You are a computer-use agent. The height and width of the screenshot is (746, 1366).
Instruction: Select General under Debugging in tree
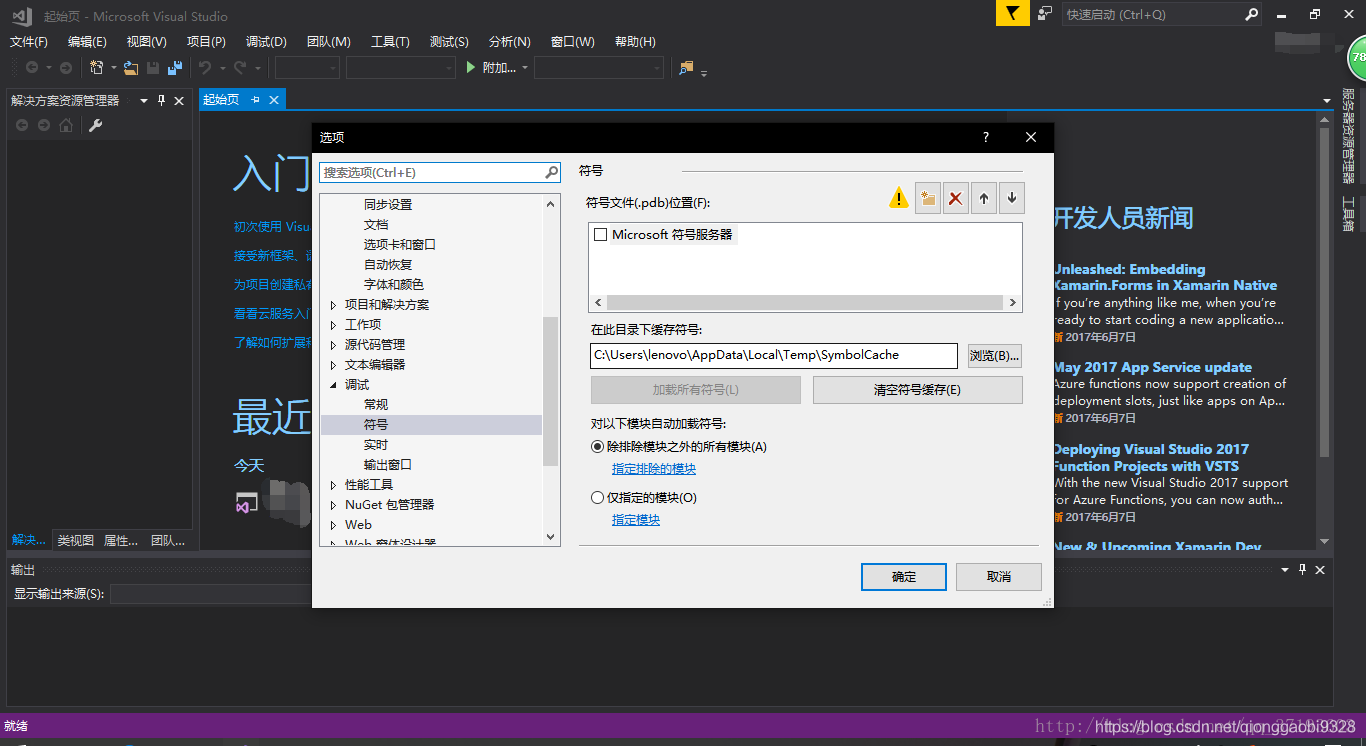tap(376, 405)
